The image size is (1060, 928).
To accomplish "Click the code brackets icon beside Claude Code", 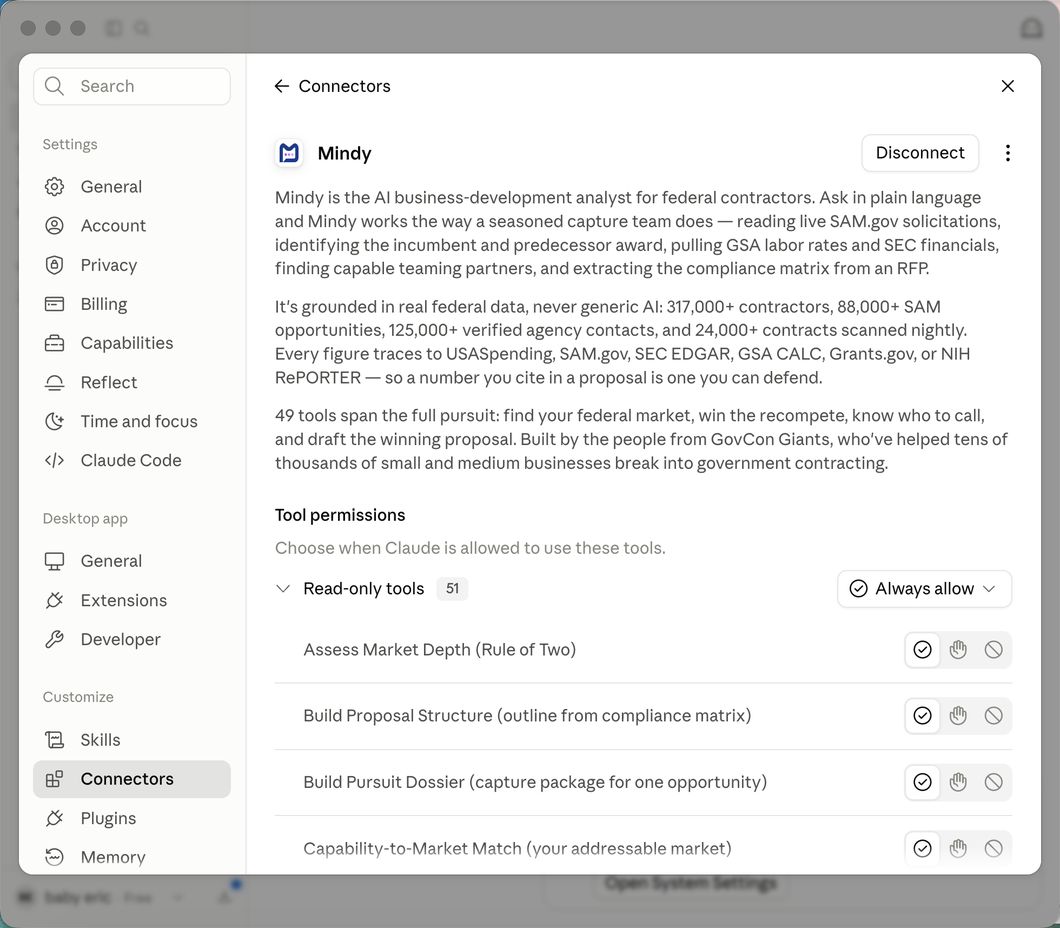I will (x=54, y=460).
